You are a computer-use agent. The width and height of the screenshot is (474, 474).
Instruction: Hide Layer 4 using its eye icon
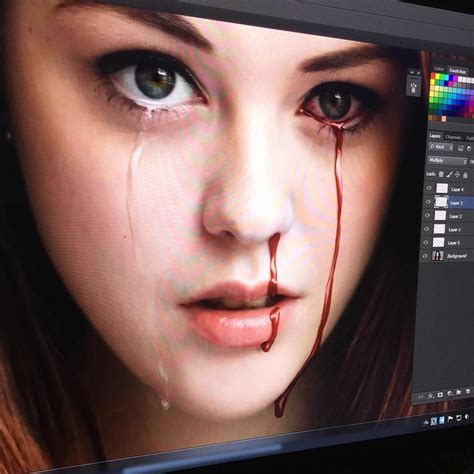point(429,188)
